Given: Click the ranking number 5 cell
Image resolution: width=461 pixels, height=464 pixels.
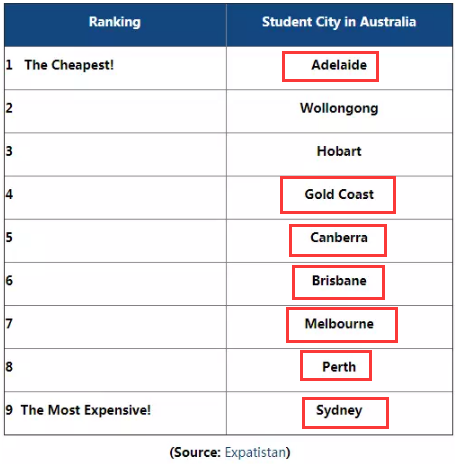Looking at the screenshot, I should [x=115, y=241].
